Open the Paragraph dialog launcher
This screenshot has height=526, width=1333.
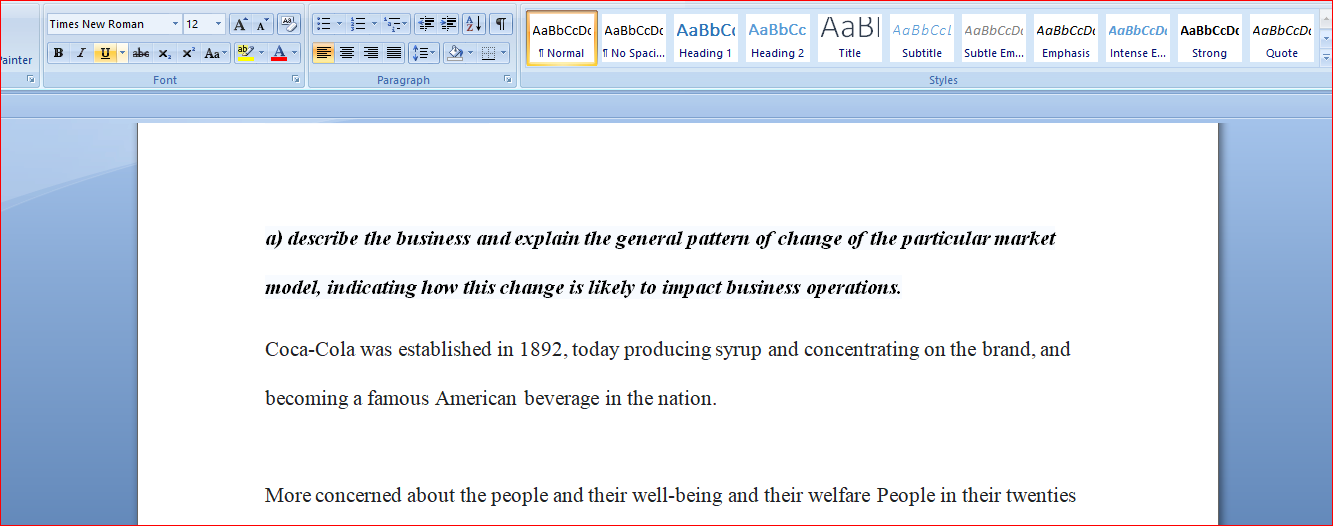pos(508,79)
